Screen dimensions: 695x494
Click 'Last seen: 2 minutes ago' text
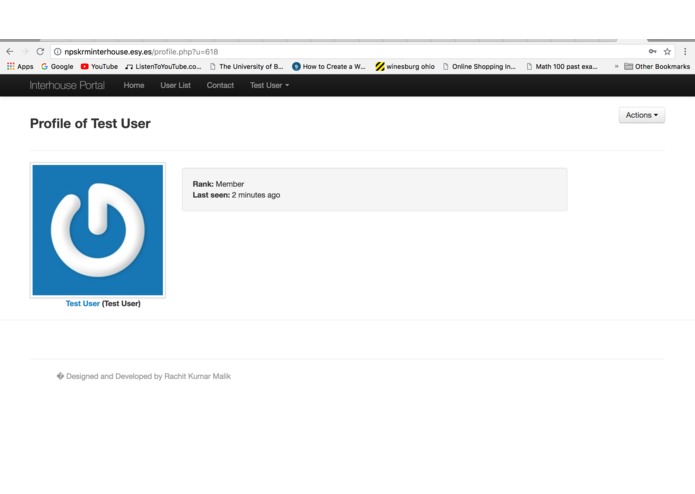pos(236,195)
